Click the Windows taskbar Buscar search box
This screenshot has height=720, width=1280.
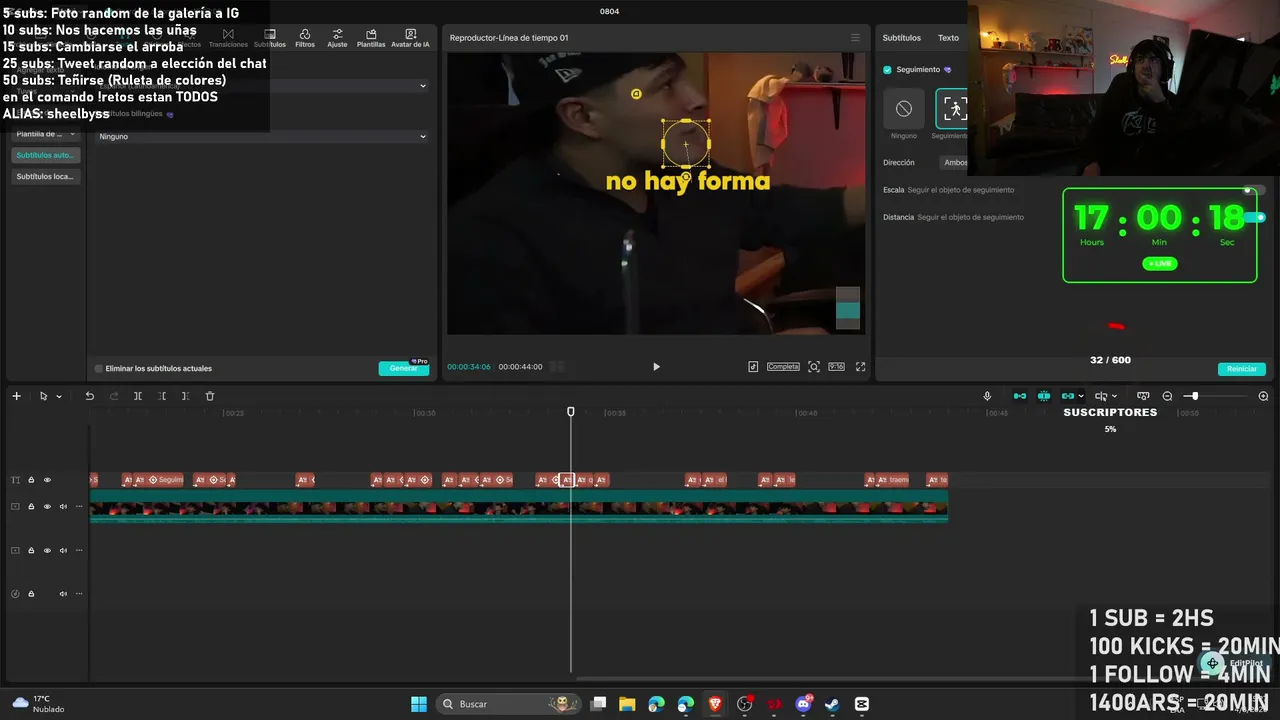[x=510, y=704]
